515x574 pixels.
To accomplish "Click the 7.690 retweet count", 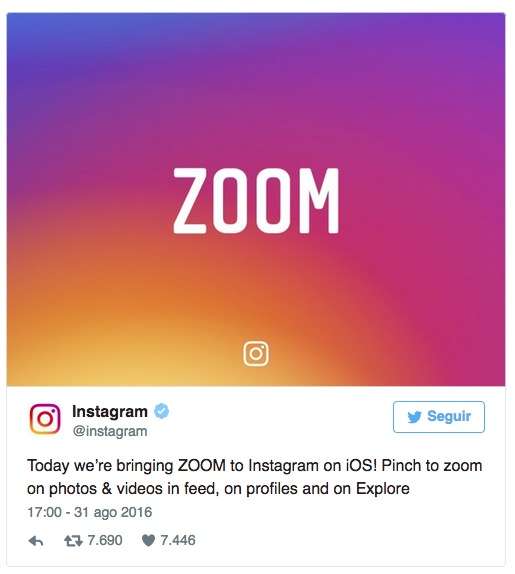I will (x=105, y=540).
